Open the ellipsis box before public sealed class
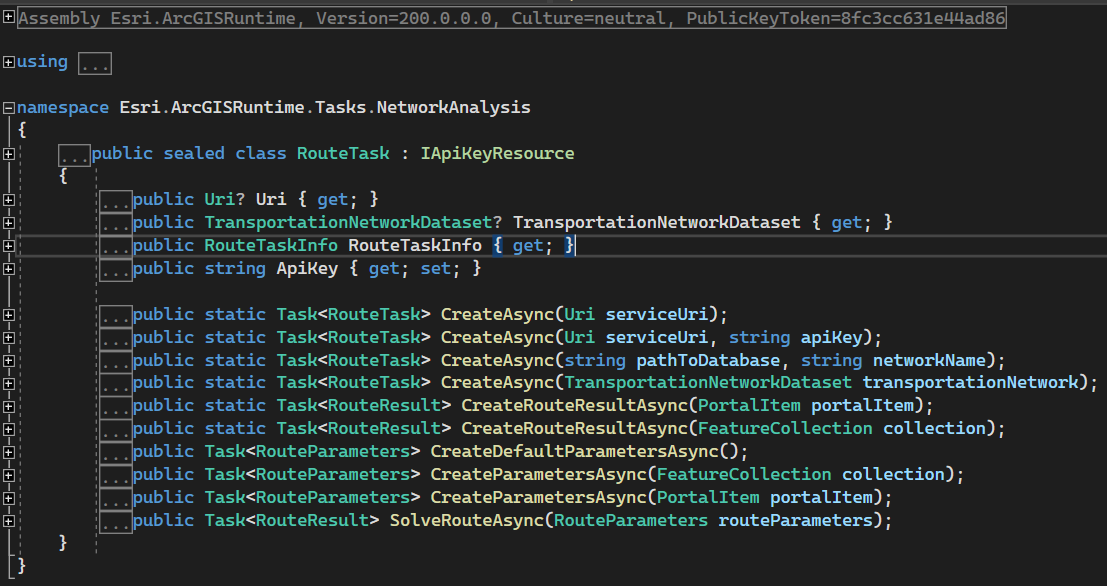Screen dimensions: 1107x586 [74, 155]
